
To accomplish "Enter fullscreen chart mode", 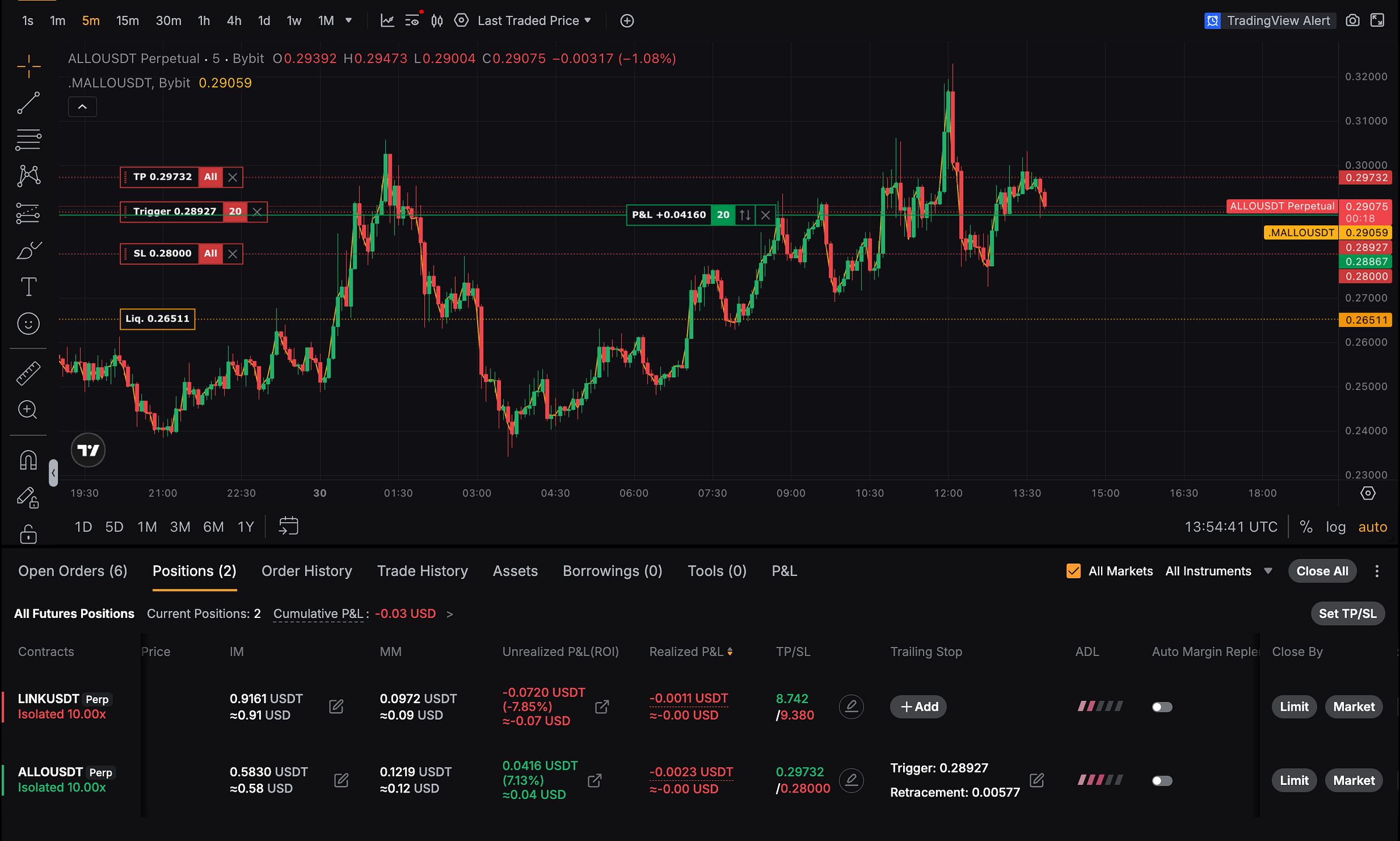I will tap(1377, 21).
